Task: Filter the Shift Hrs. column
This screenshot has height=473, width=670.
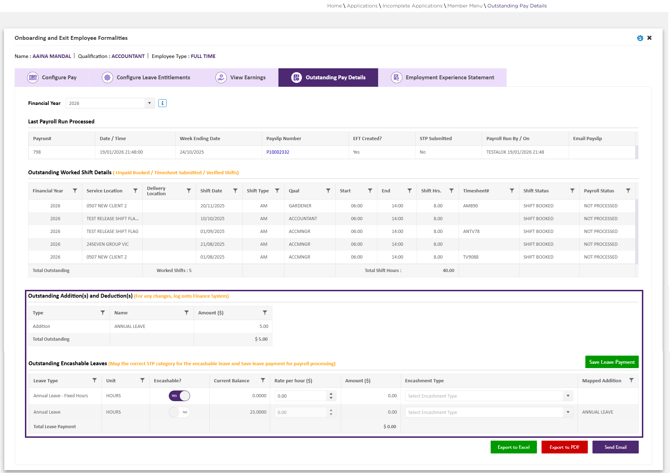Action: (x=451, y=191)
